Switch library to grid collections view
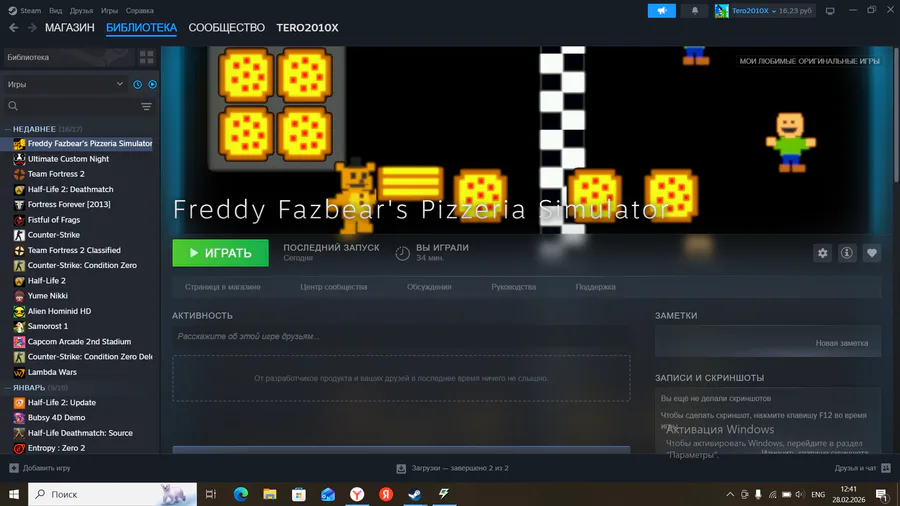Viewport: 900px width, 506px height. tap(146, 57)
